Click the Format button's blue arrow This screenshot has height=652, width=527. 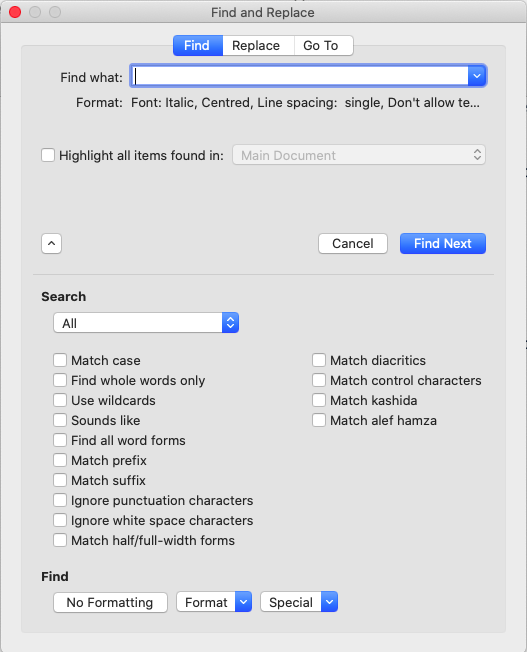coord(243,602)
